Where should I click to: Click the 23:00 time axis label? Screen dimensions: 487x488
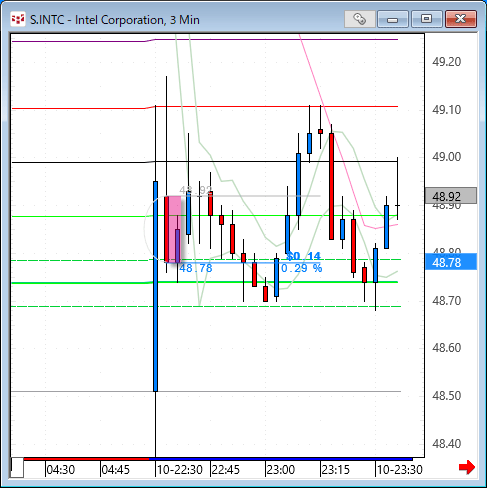pyautogui.click(x=281, y=470)
